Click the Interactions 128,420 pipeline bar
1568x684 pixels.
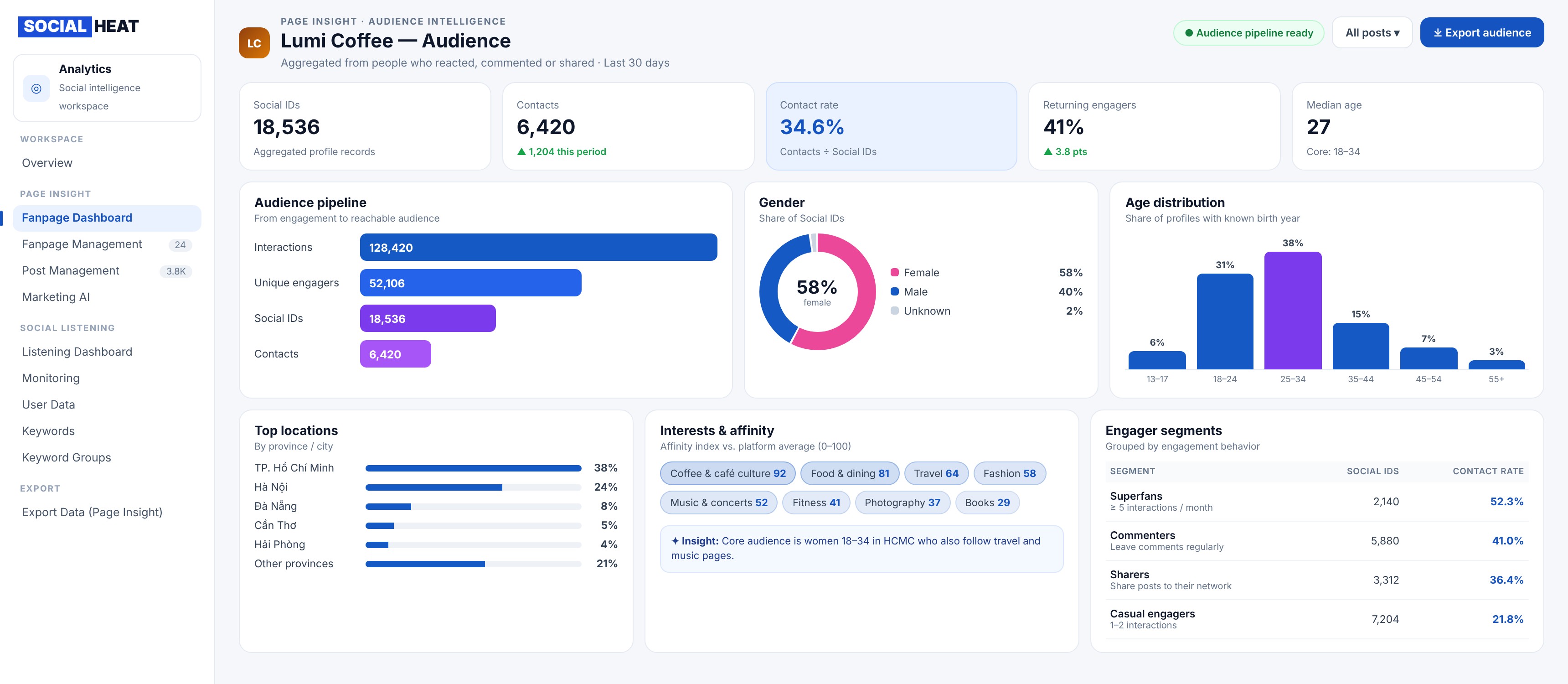tap(539, 247)
